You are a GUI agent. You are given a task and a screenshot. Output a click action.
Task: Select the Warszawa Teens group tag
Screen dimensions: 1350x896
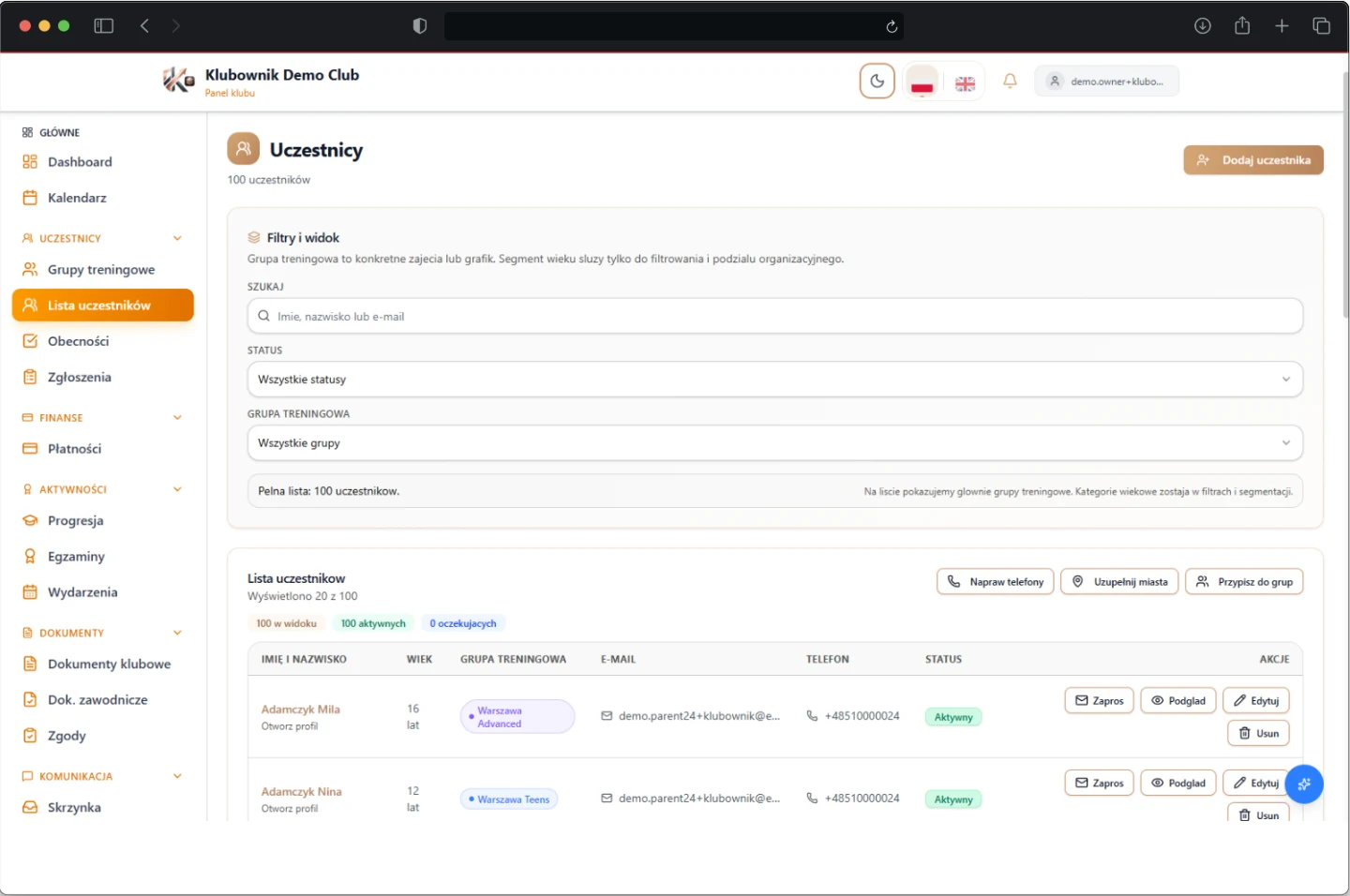coord(509,799)
